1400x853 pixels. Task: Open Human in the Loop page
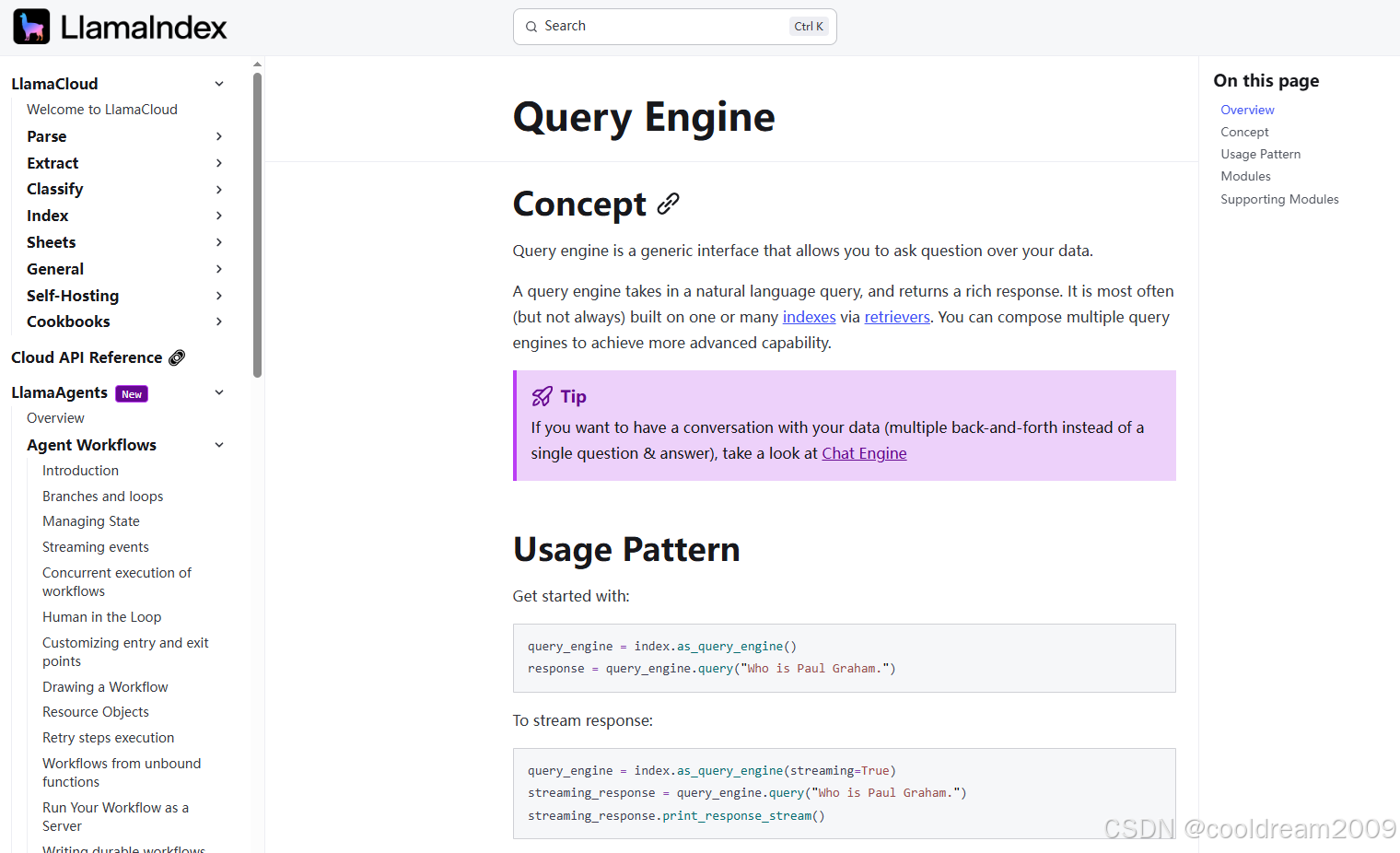tap(101, 617)
